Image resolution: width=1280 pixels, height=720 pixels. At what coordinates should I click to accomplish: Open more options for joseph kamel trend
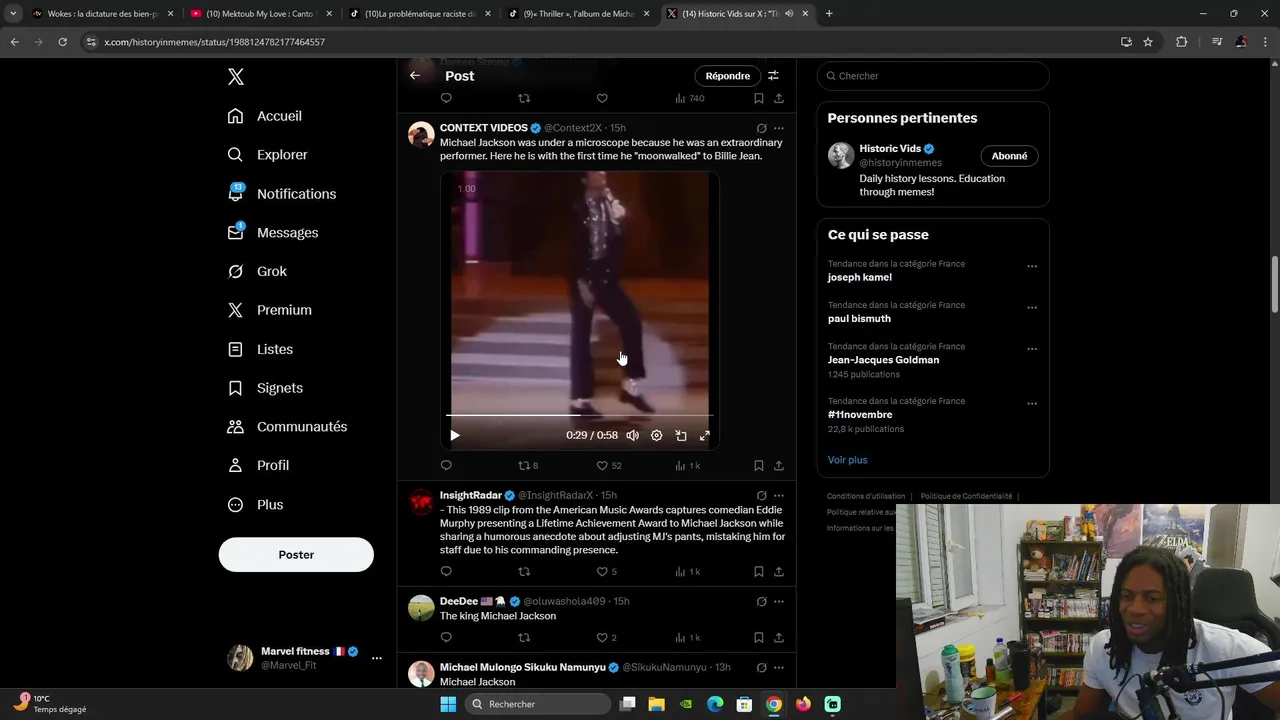tap(1032, 266)
